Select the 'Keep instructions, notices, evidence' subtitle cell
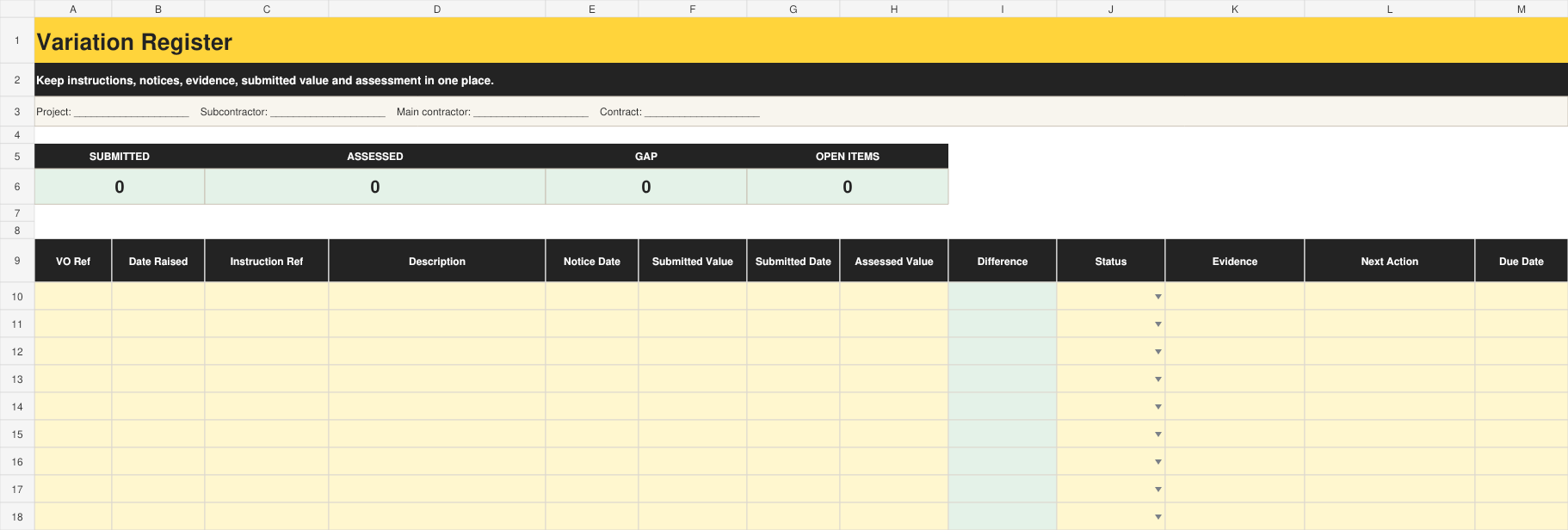Screen dimensions: 1568x530 (800, 79)
